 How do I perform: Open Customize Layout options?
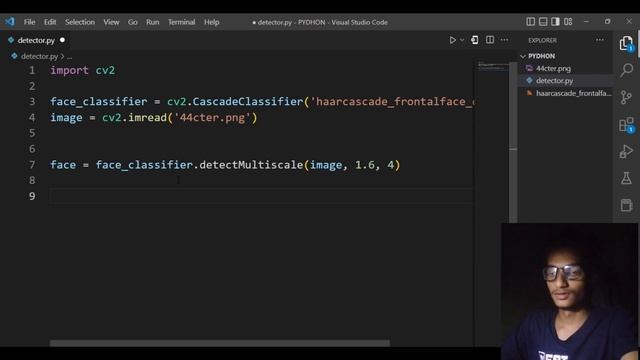point(568,22)
